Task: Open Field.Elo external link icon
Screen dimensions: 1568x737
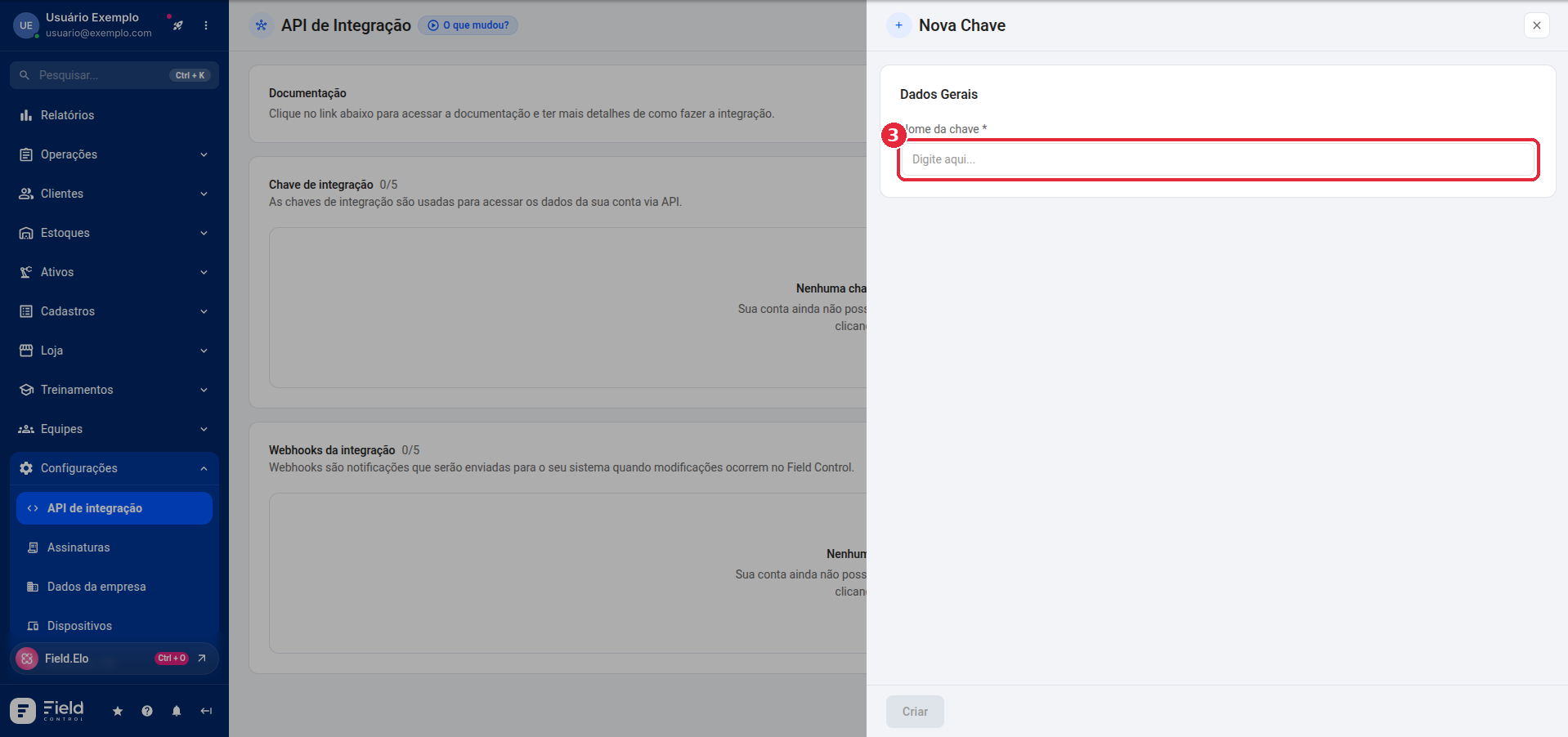Action: [202, 659]
